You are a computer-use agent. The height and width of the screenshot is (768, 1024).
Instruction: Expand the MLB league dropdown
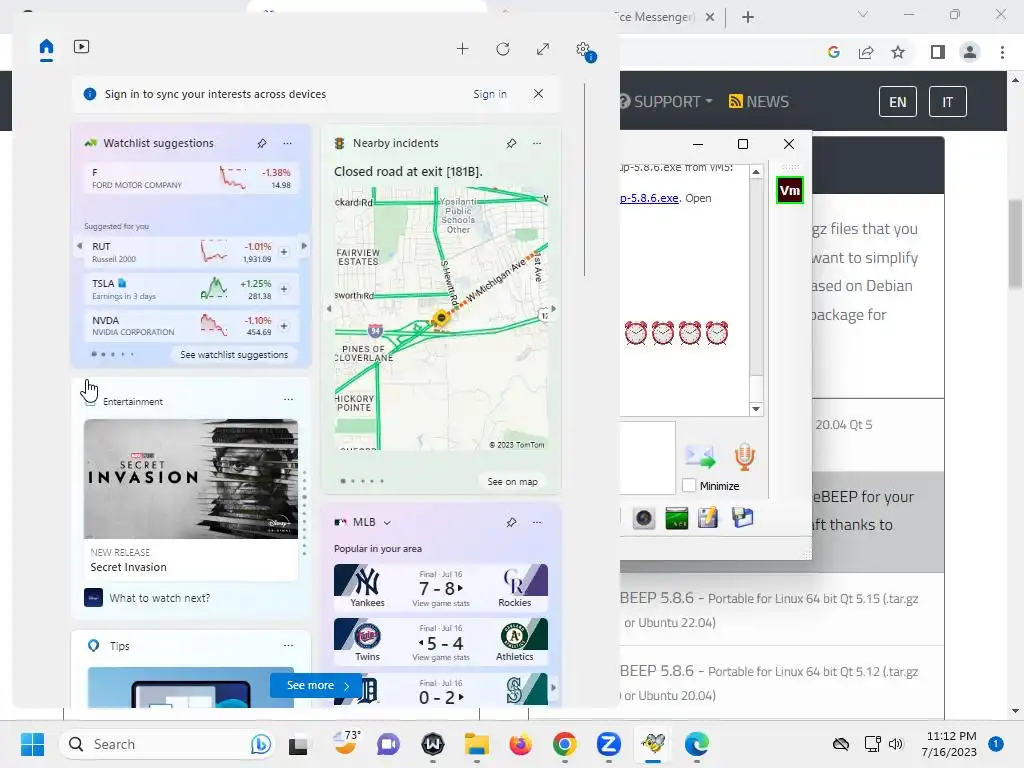(387, 522)
